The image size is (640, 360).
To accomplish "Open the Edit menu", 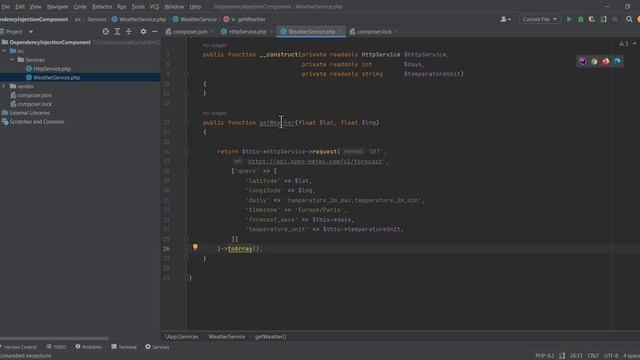I will pos(20,7).
